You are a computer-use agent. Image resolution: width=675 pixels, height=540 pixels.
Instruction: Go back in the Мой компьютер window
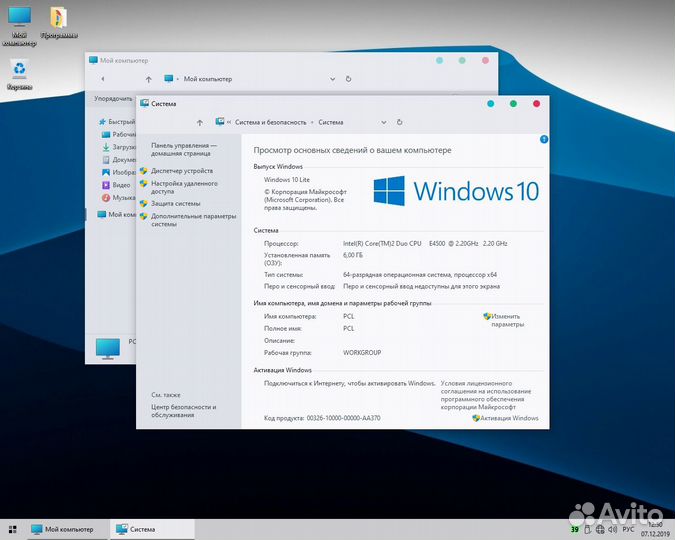tap(102, 79)
